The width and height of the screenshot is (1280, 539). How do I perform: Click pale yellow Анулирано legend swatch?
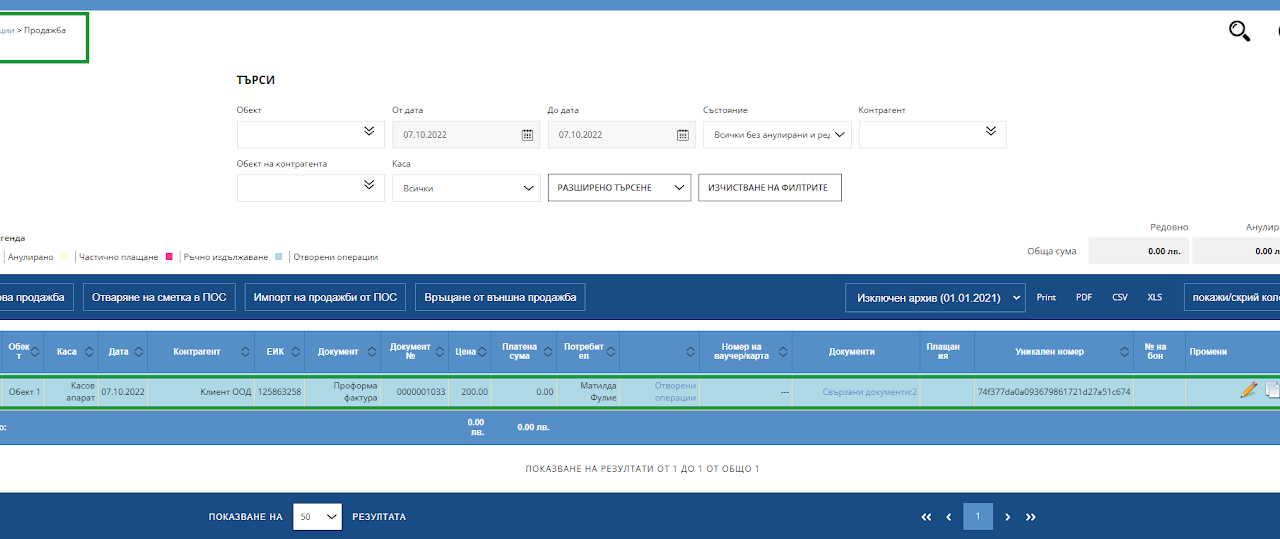(x=67, y=257)
